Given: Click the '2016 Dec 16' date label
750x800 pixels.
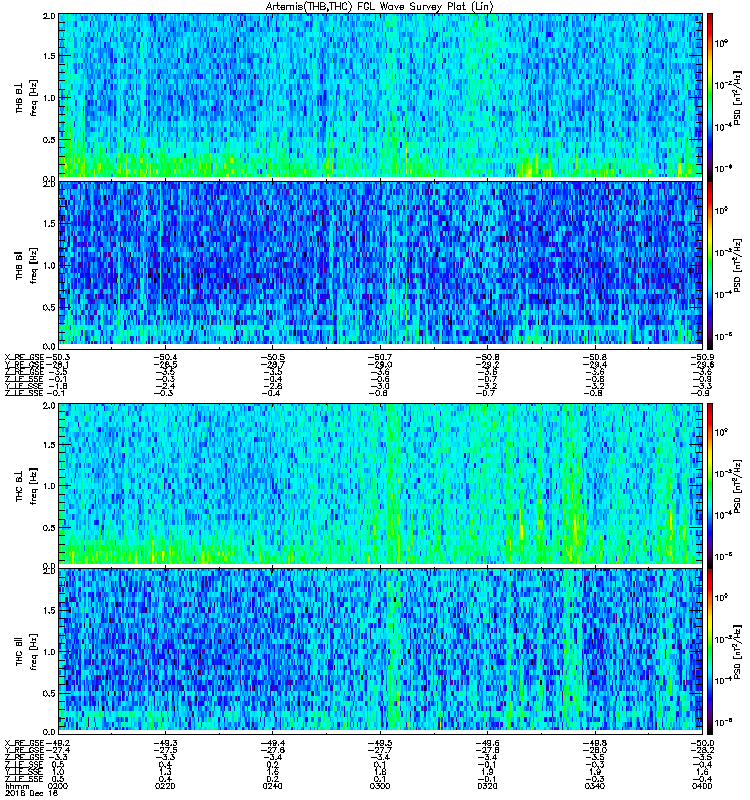Looking at the screenshot, I should tap(31, 793).
